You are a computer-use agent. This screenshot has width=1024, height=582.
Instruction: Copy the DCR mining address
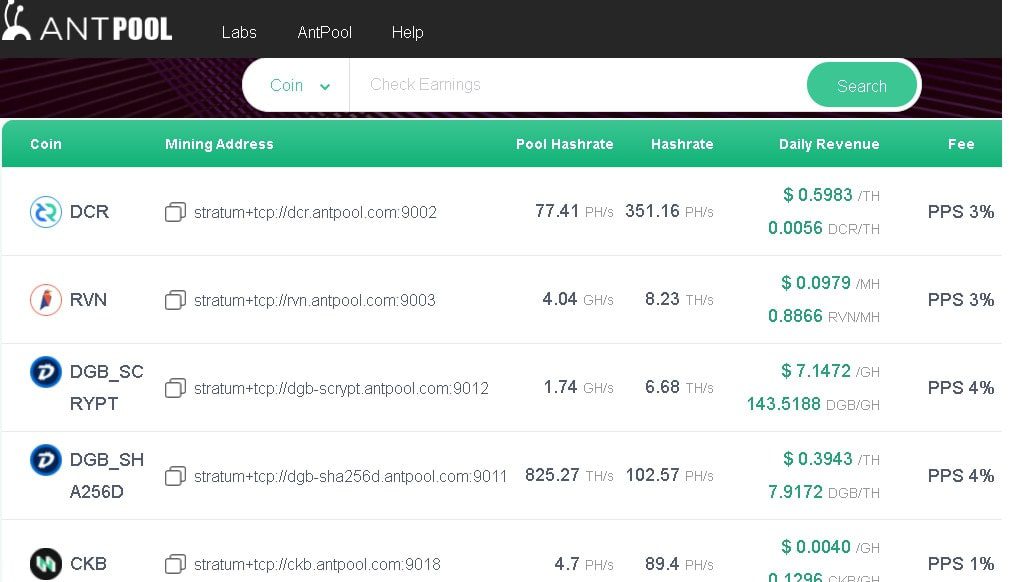[x=175, y=212]
